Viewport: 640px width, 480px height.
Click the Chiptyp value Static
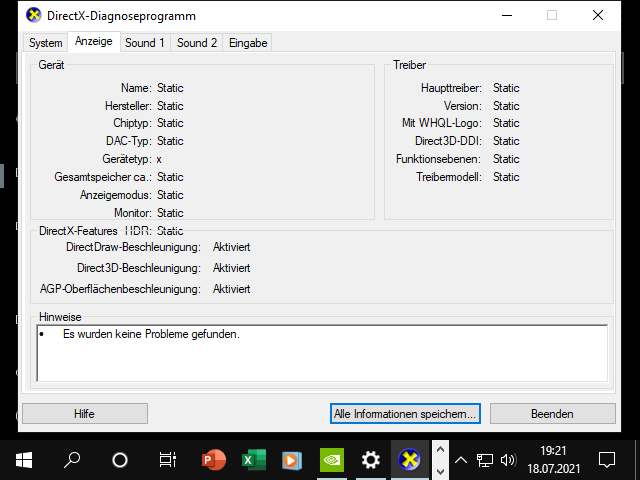[170, 123]
